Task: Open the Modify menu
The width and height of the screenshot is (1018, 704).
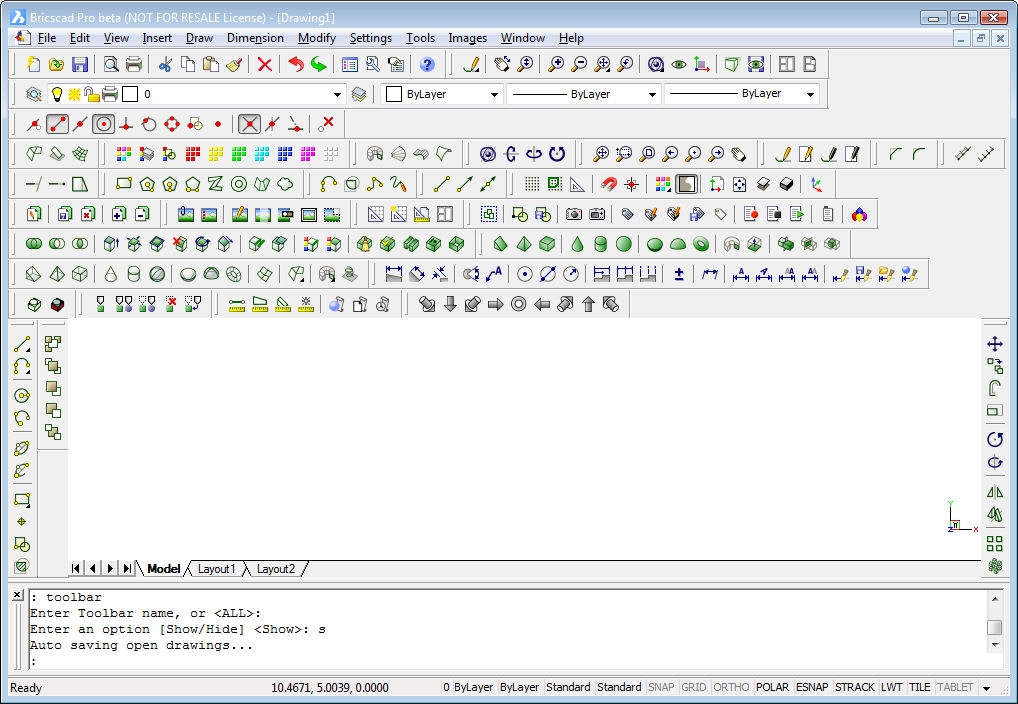Action: point(317,38)
